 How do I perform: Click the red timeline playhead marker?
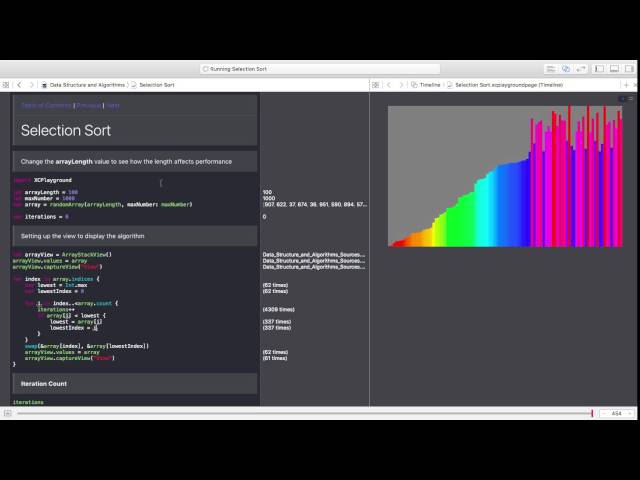pos(592,413)
